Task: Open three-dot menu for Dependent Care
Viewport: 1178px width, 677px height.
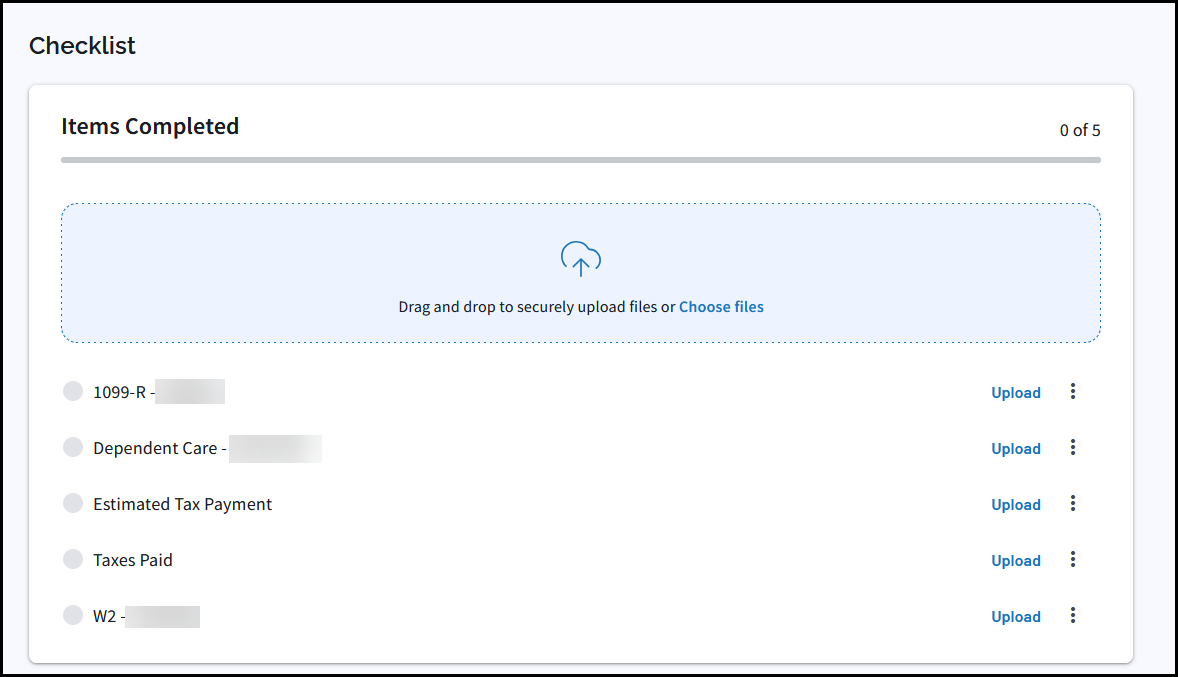Action: tap(1073, 448)
